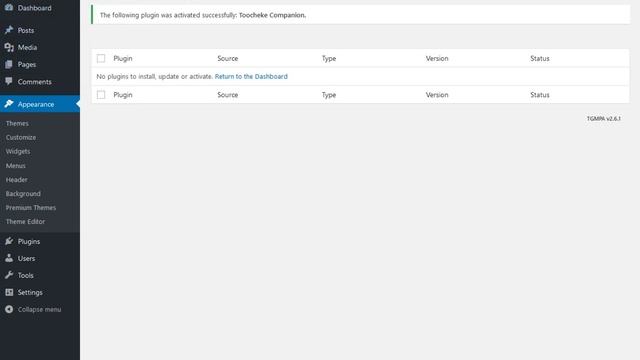Click the 'No plugins to install' message
The width and height of the screenshot is (640, 360).
155,76
